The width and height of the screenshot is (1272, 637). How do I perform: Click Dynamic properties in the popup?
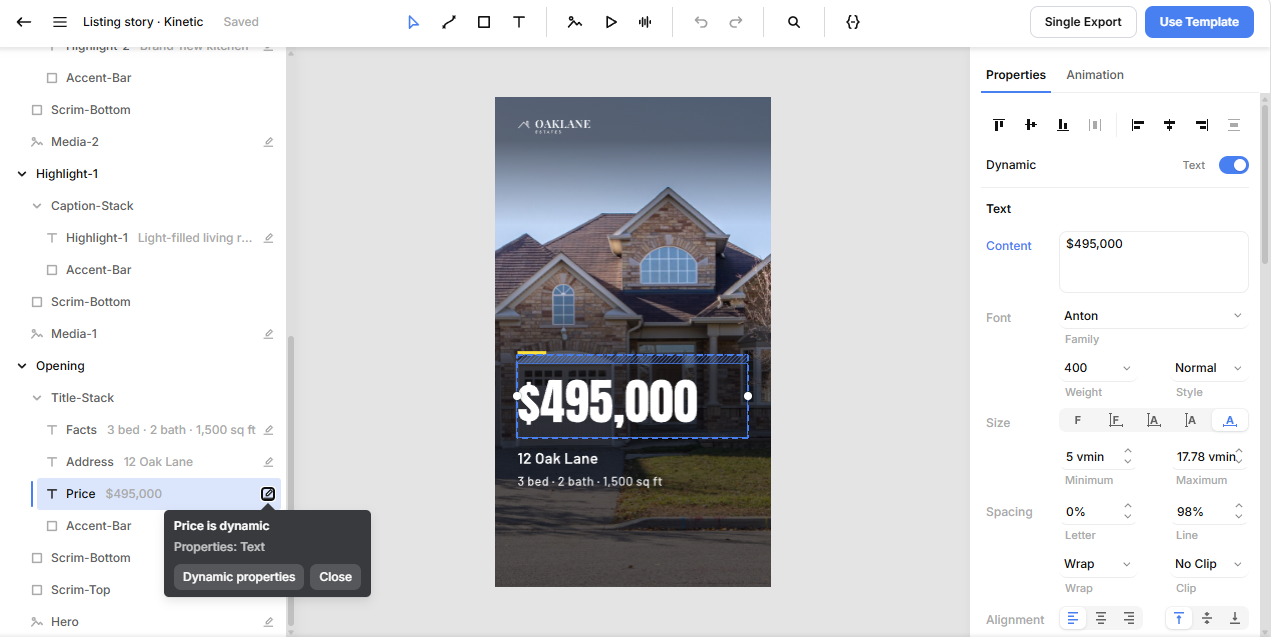point(239,577)
